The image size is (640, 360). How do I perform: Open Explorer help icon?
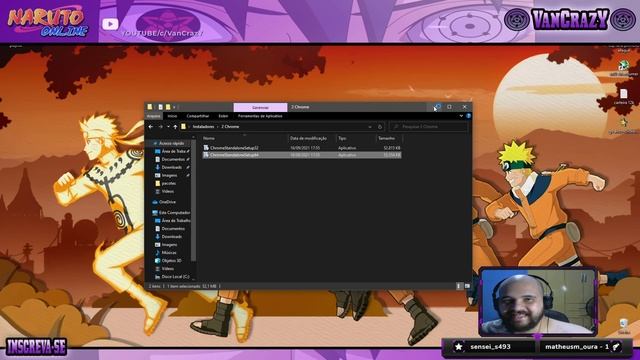coord(468,116)
